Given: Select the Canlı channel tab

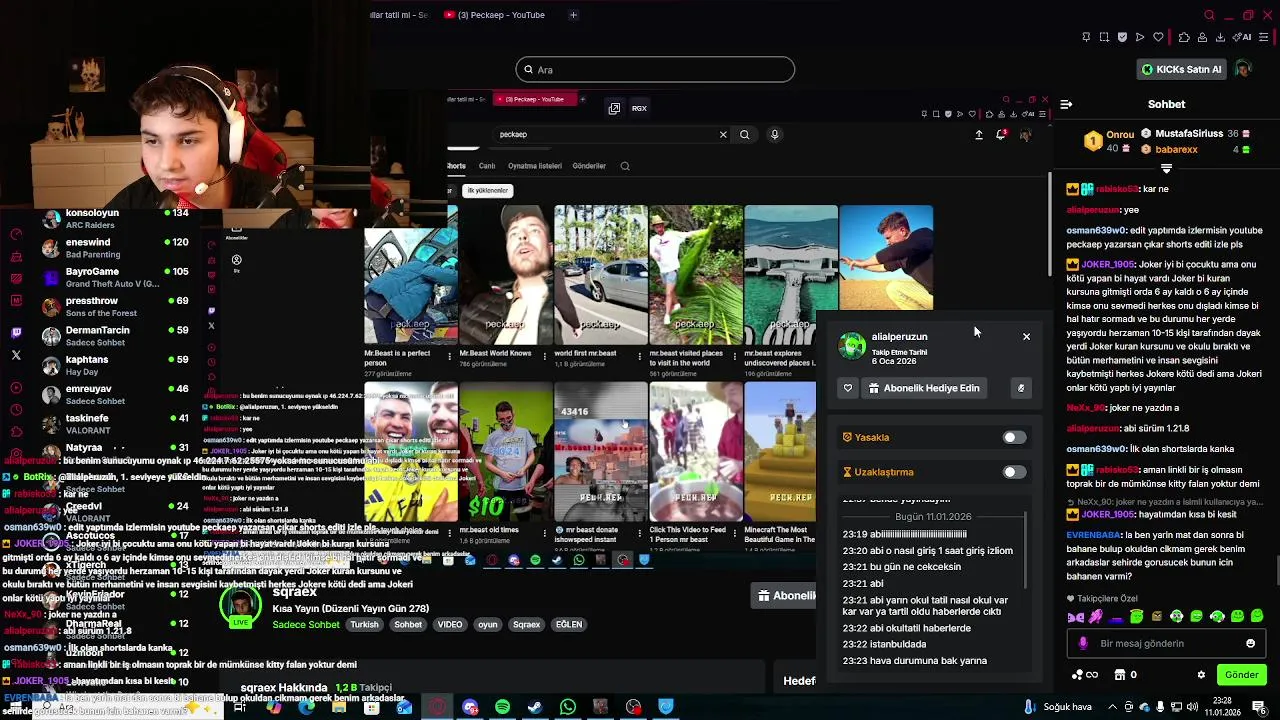Looking at the screenshot, I should point(487,166).
